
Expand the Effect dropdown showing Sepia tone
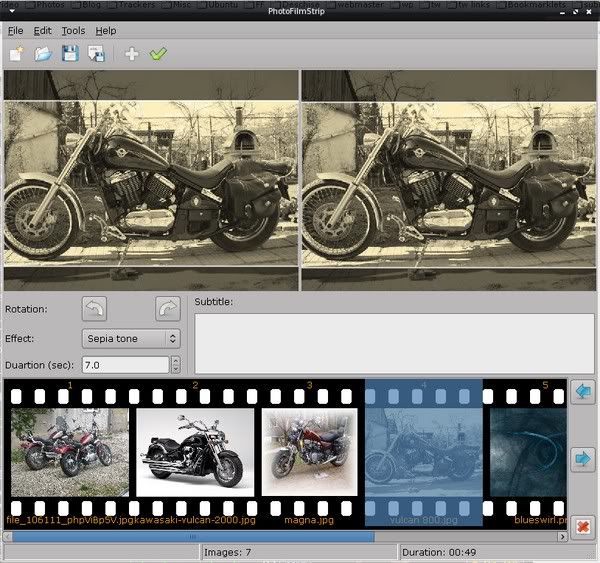pos(131,338)
